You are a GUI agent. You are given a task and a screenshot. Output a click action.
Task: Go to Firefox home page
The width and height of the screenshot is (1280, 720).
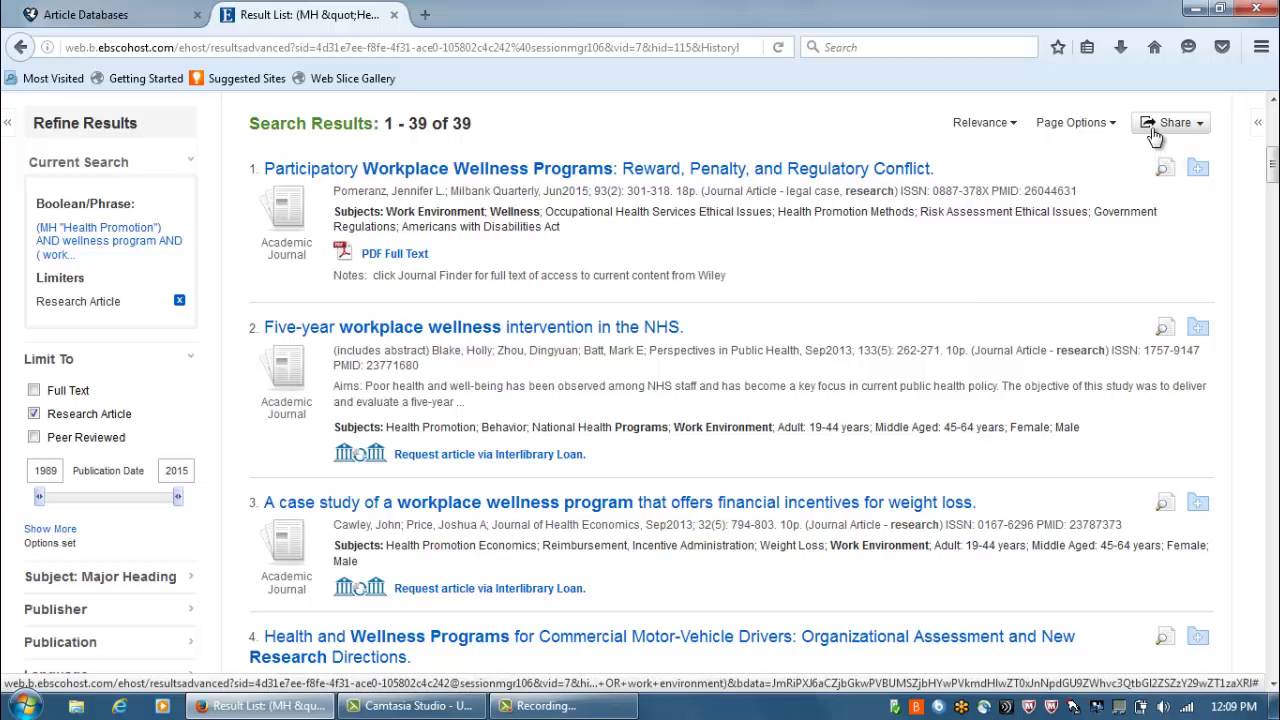pos(1154,47)
